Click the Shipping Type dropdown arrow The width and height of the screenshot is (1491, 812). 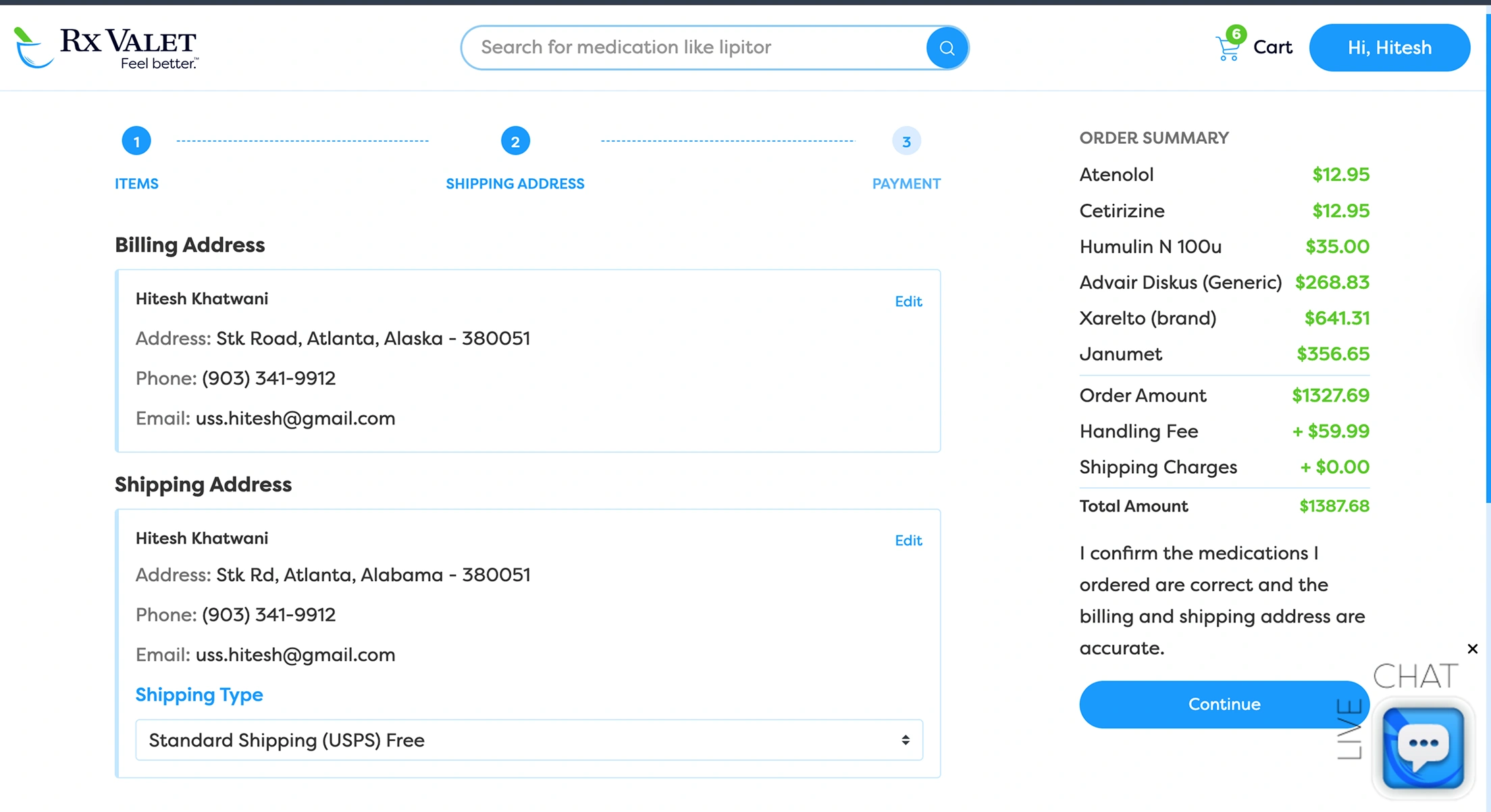(x=906, y=740)
